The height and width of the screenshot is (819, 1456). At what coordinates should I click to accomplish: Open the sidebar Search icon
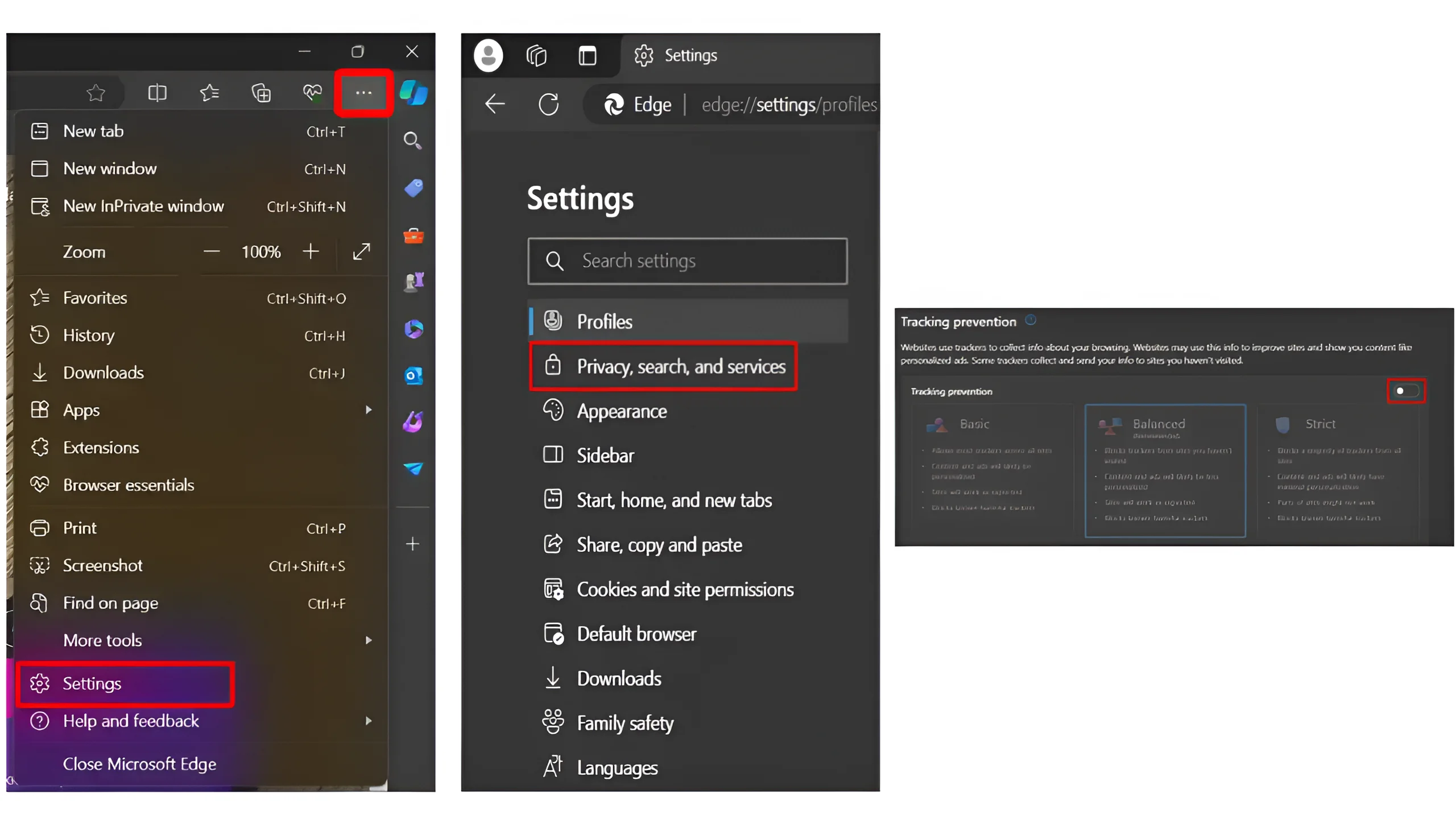point(412,140)
